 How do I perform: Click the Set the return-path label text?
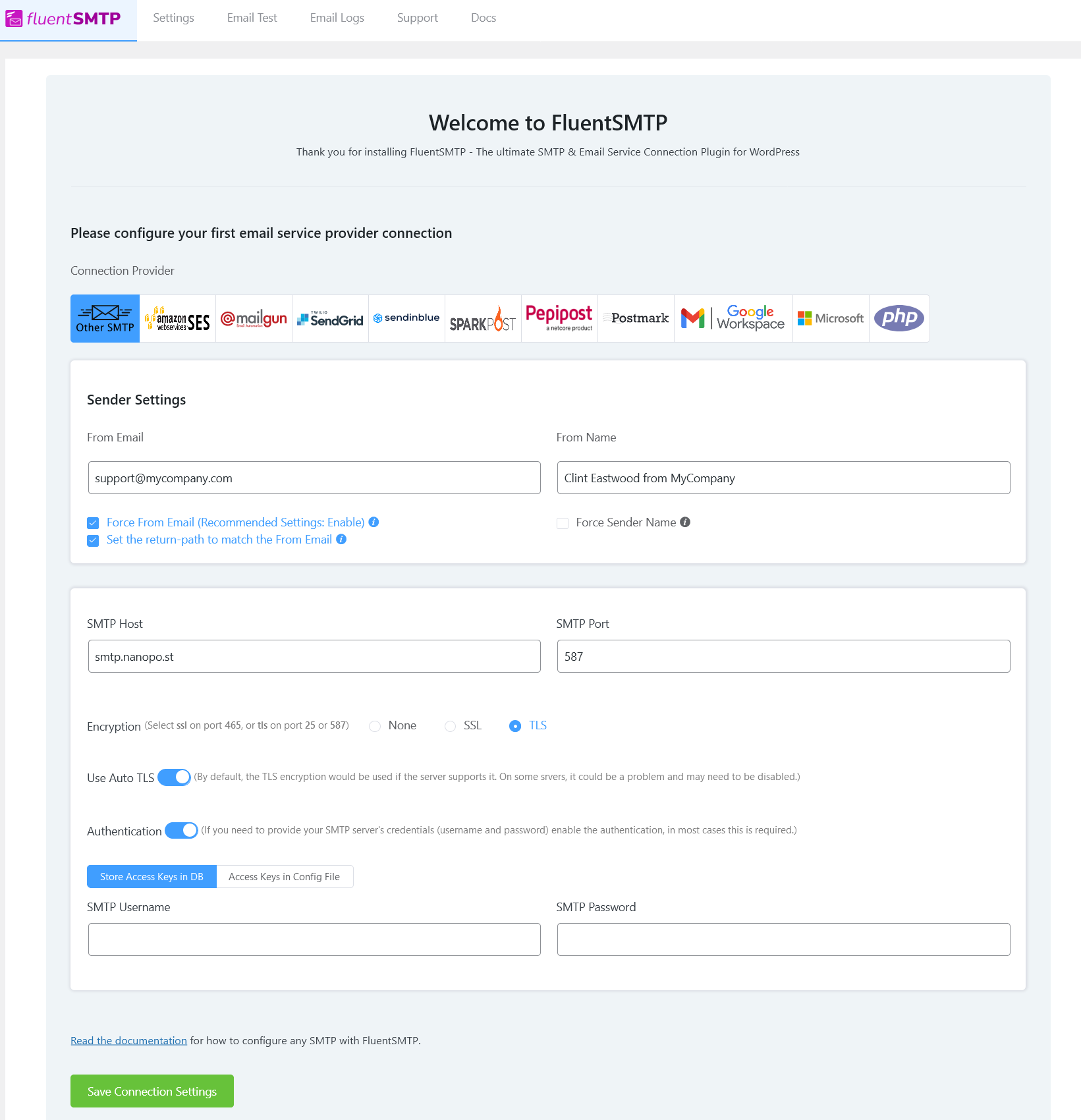pos(219,540)
